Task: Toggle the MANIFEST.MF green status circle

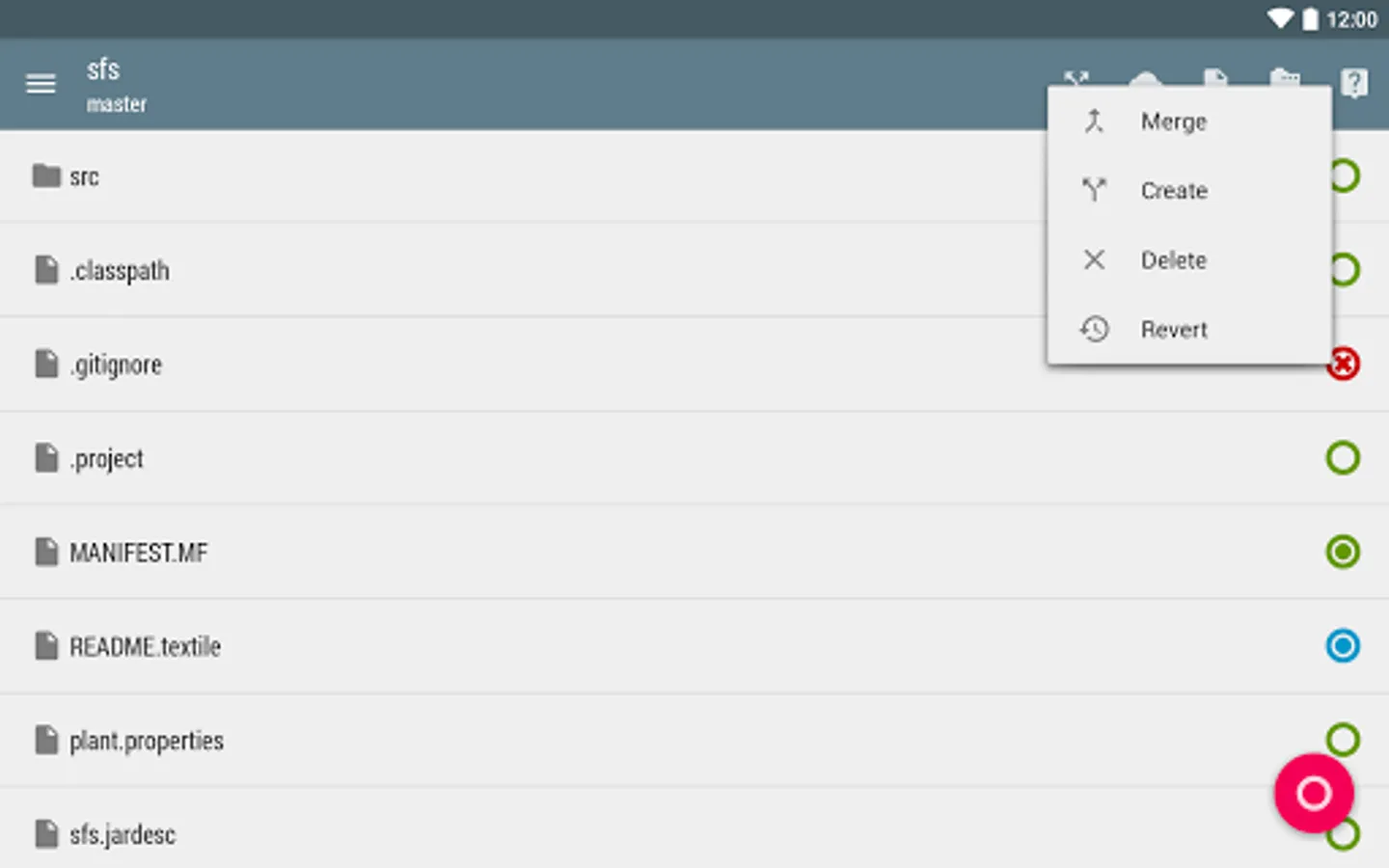Action: 1343,552
